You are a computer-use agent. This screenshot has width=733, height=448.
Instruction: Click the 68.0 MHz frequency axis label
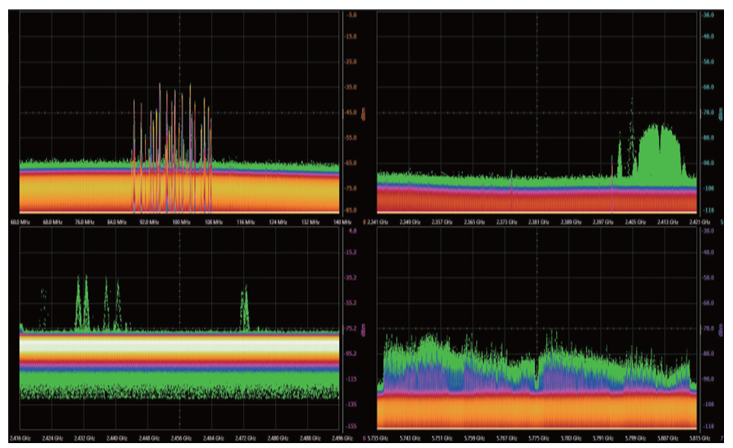tap(52, 222)
